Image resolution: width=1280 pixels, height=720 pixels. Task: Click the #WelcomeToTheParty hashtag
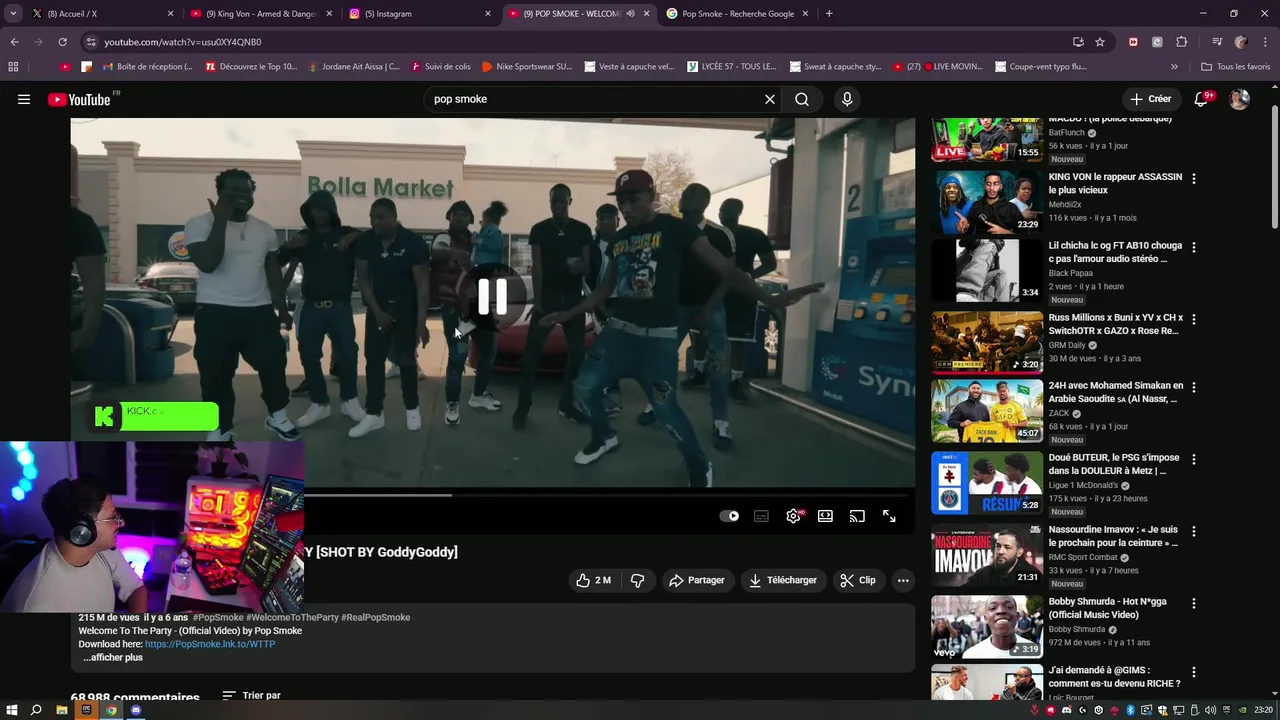(292, 617)
